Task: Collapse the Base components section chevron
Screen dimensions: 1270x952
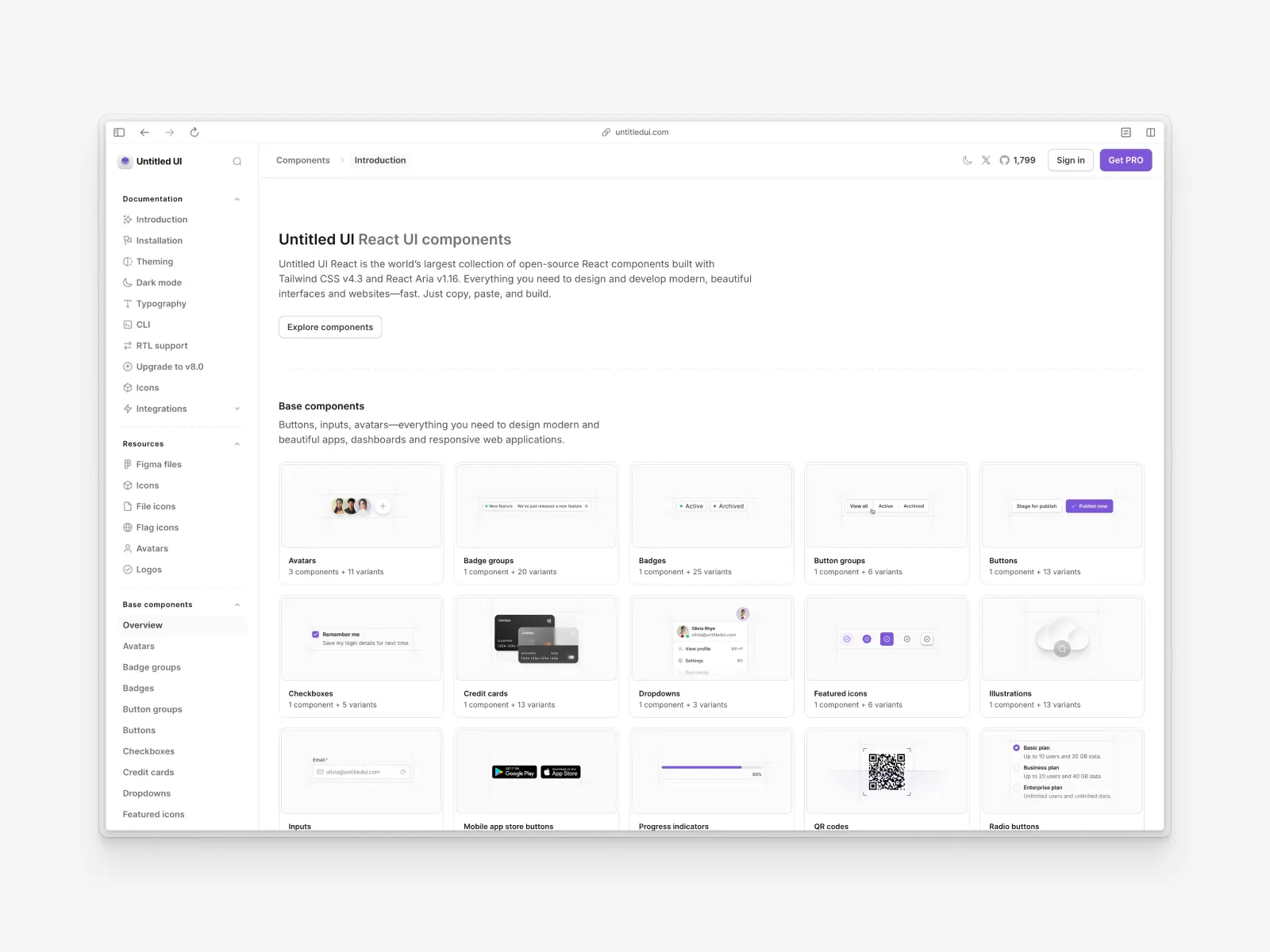Action: (237, 605)
